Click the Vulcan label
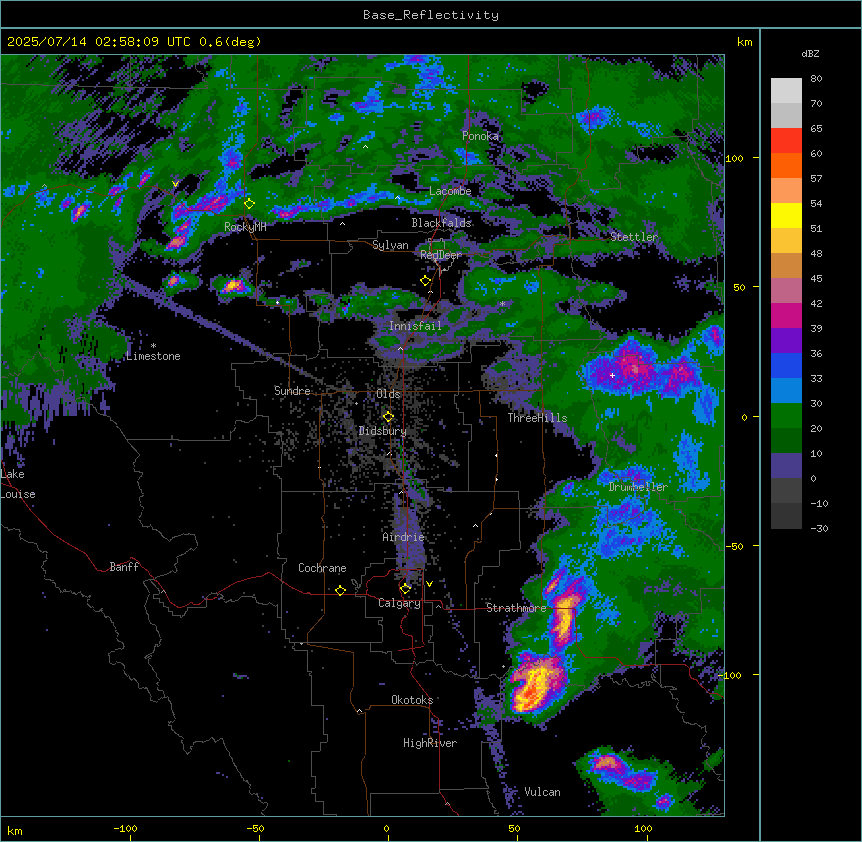The width and height of the screenshot is (862, 842). 542,792
